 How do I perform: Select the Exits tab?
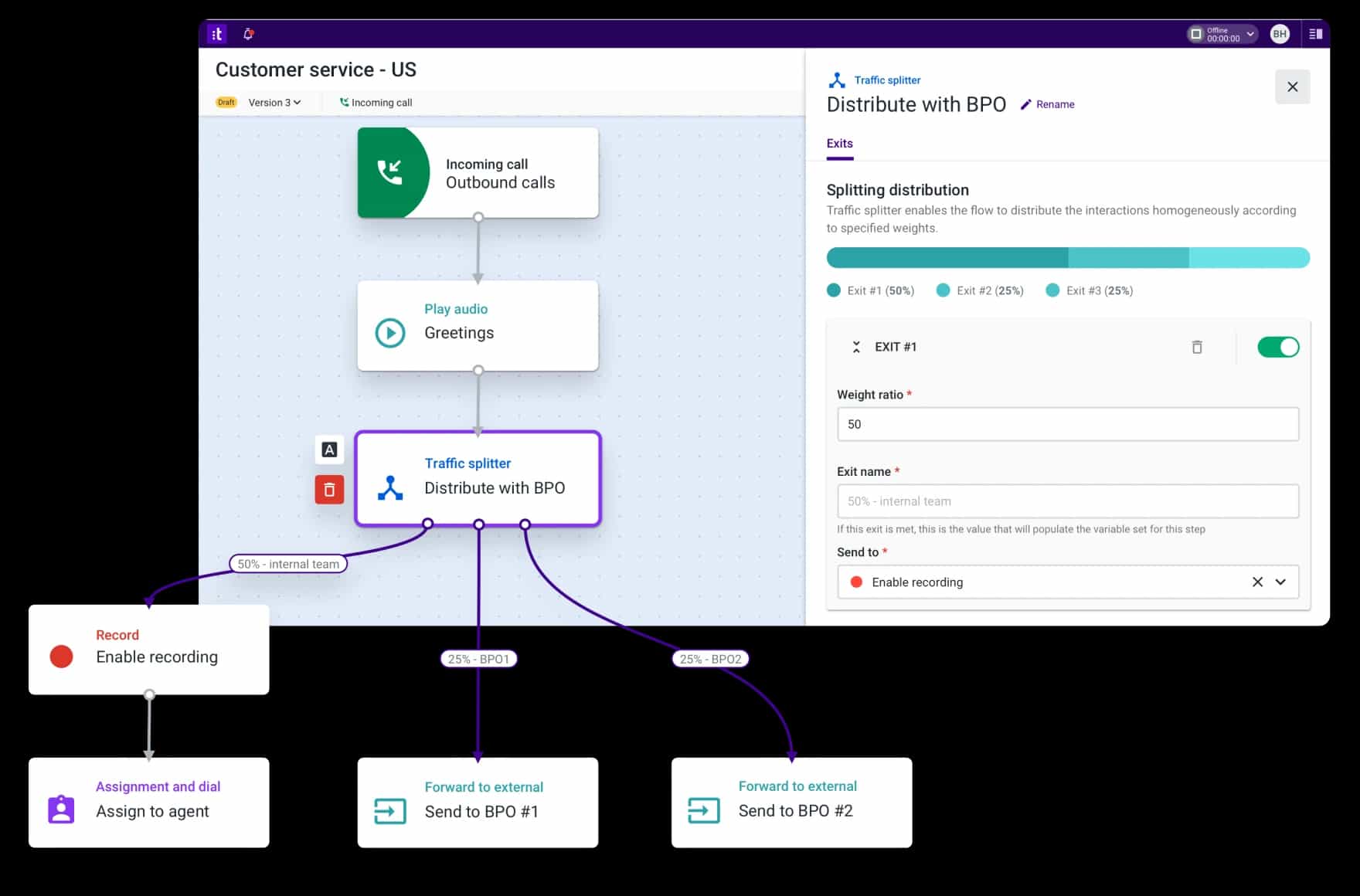839,144
